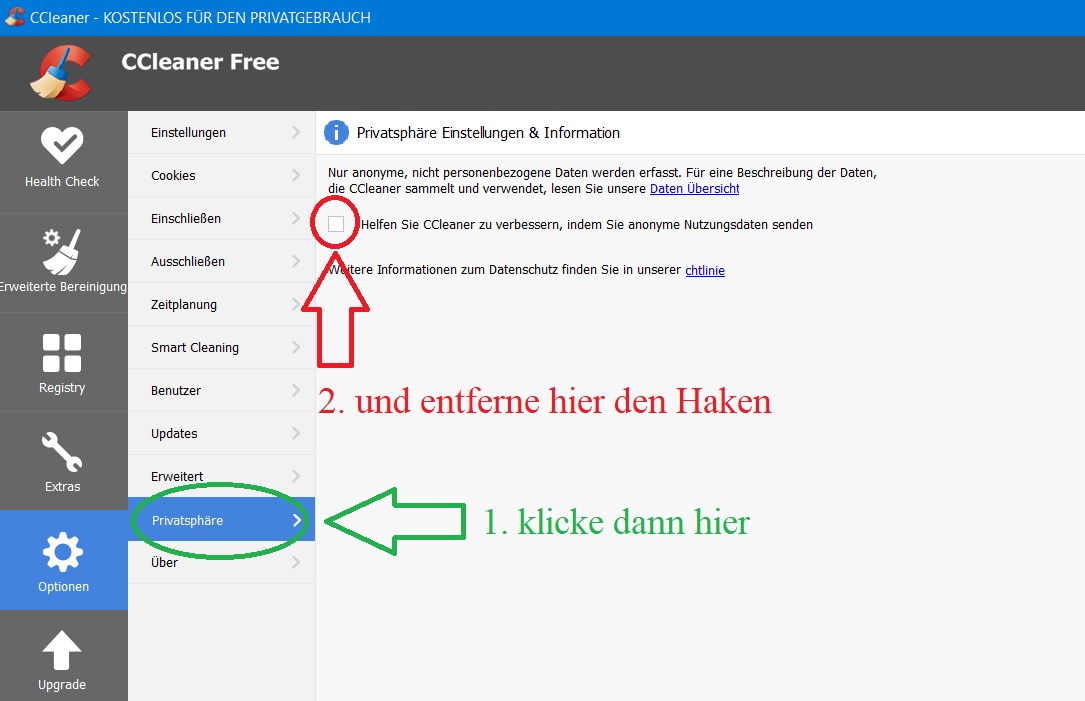Open Erweiterte Bereinigung broom icon
Image resolution: width=1085 pixels, height=701 pixels.
(62, 252)
